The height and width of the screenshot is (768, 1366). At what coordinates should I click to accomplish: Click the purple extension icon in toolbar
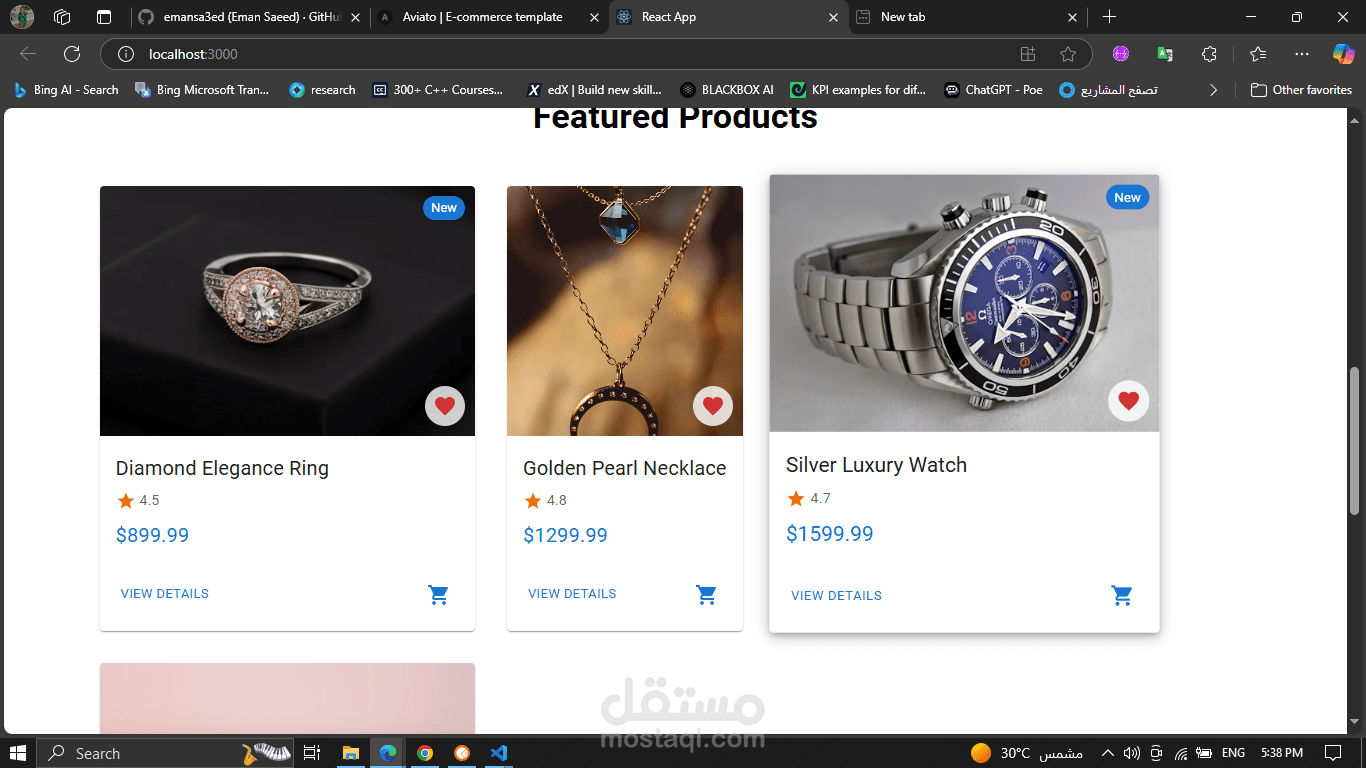coord(1121,54)
